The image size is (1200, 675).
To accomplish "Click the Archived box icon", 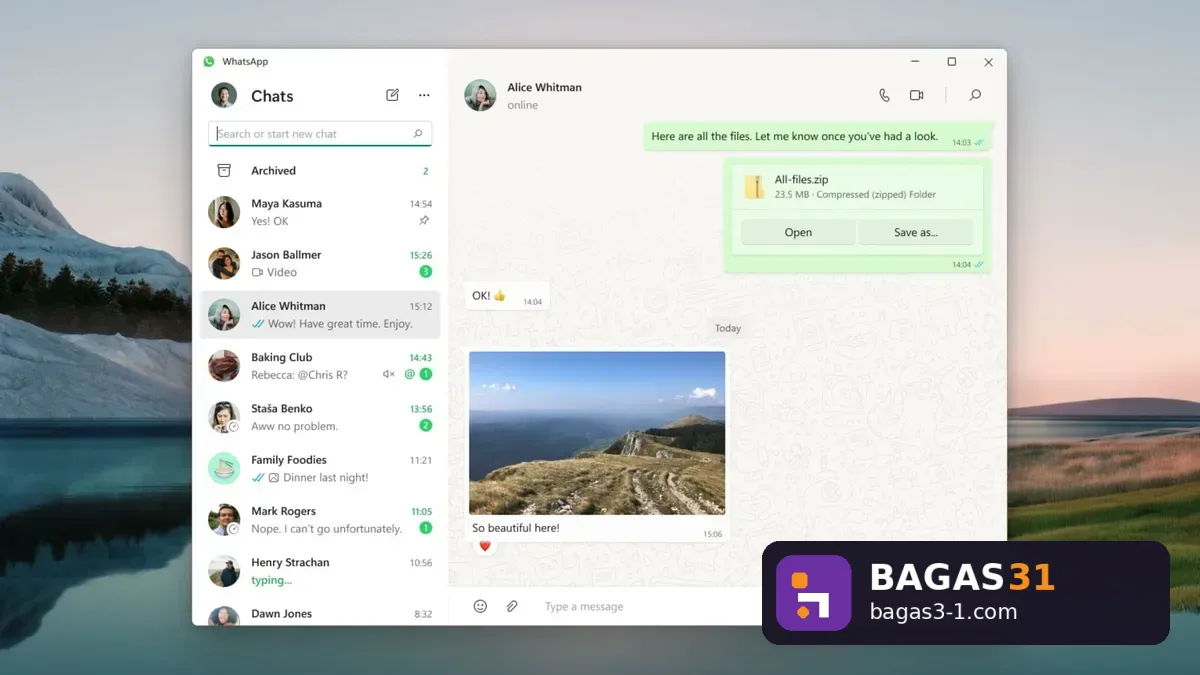I will pyautogui.click(x=224, y=170).
